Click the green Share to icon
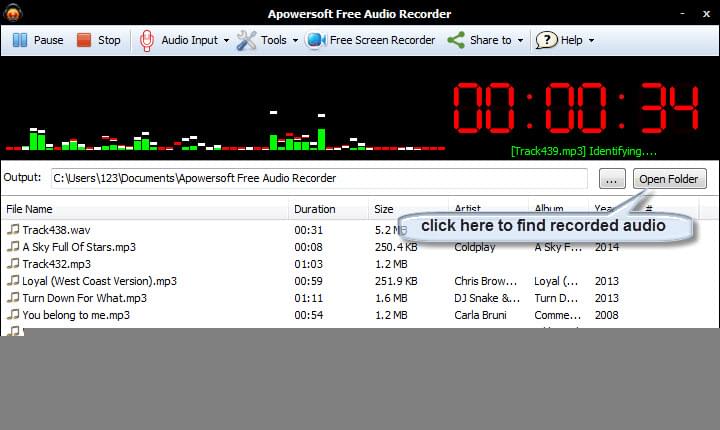This screenshot has width=720, height=430. point(456,40)
